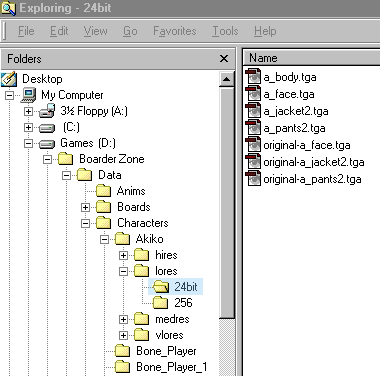This screenshot has height=380, width=380.
Task: Click the Boarder Zone folder icon
Action: 66,159
